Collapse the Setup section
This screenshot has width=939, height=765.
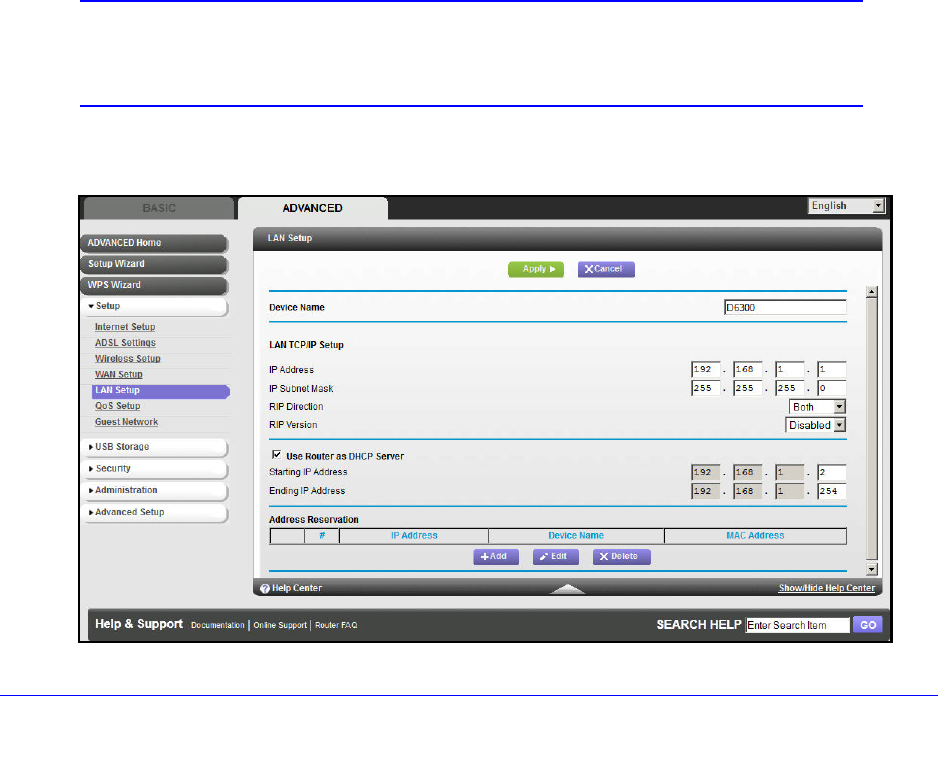pyautogui.click(x=156, y=306)
